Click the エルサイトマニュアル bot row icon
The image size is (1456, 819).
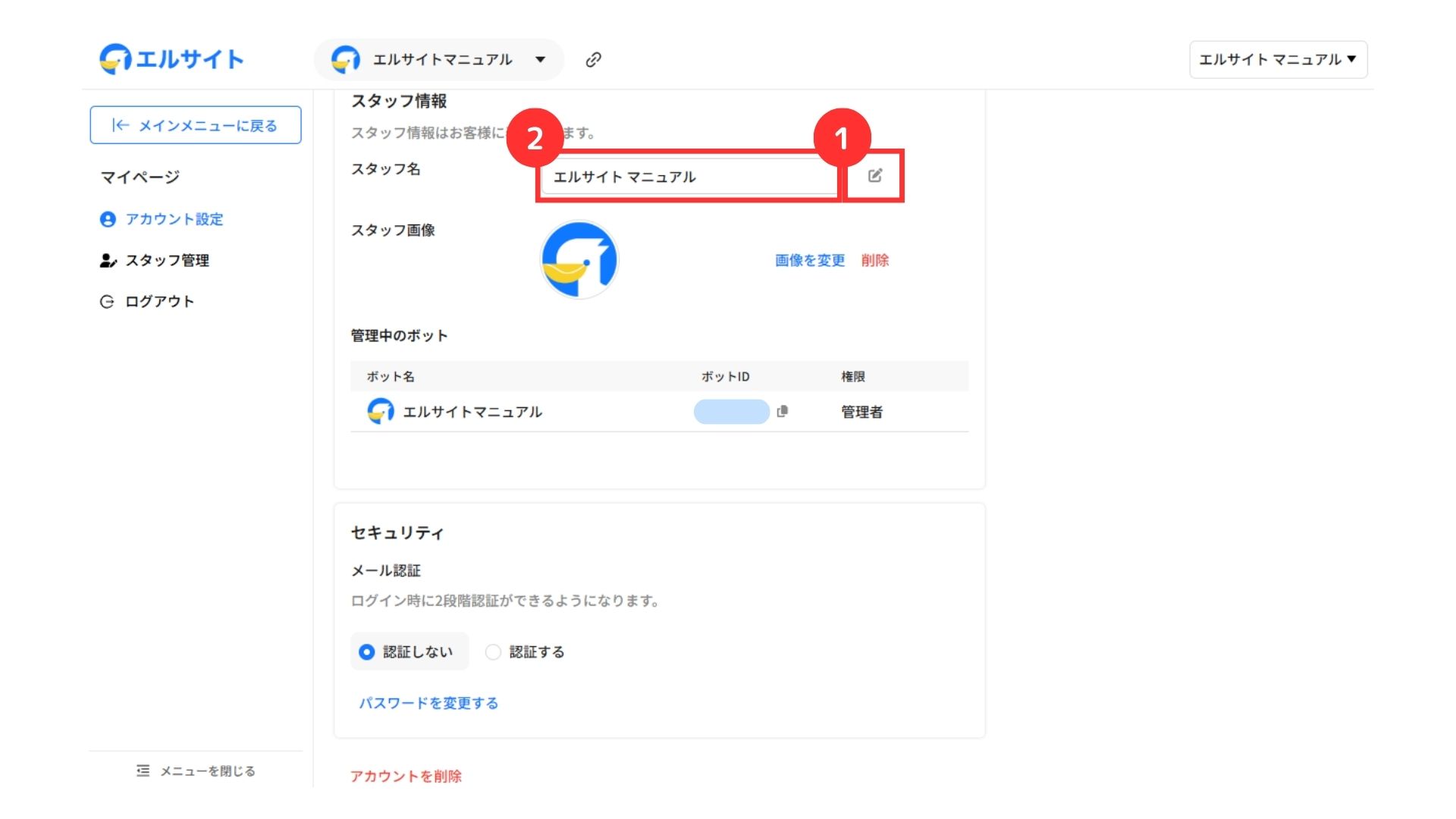tap(381, 411)
